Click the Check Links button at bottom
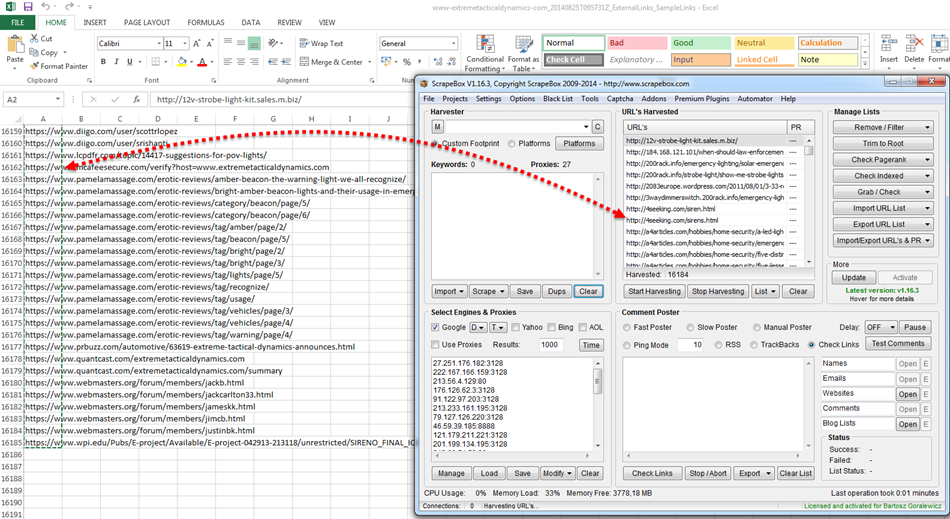950x519 pixels. click(x=652, y=474)
